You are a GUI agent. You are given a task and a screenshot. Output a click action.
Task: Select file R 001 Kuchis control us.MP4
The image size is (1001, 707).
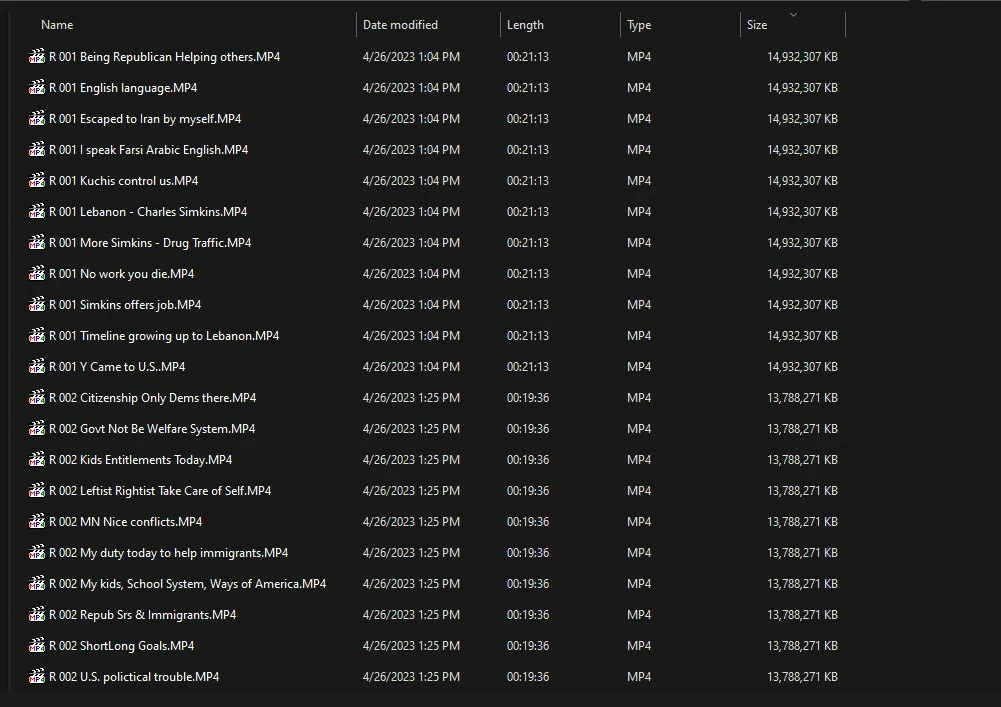pyautogui.click(x=124, y=180)
